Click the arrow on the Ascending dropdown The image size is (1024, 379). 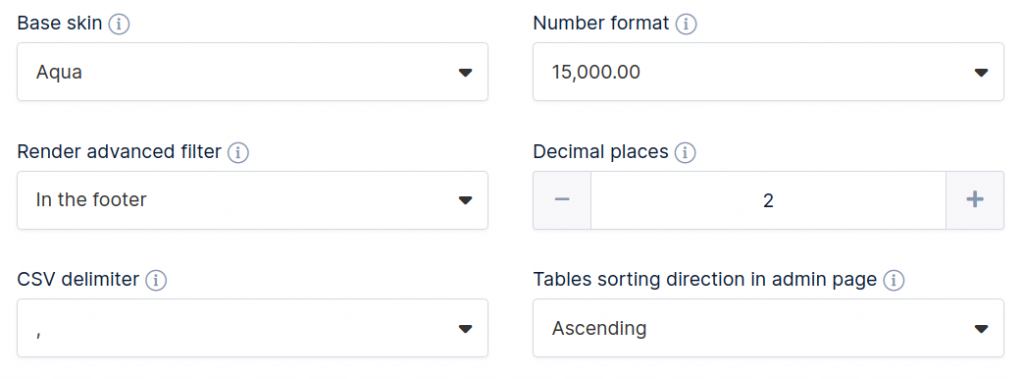pos(981,329)
